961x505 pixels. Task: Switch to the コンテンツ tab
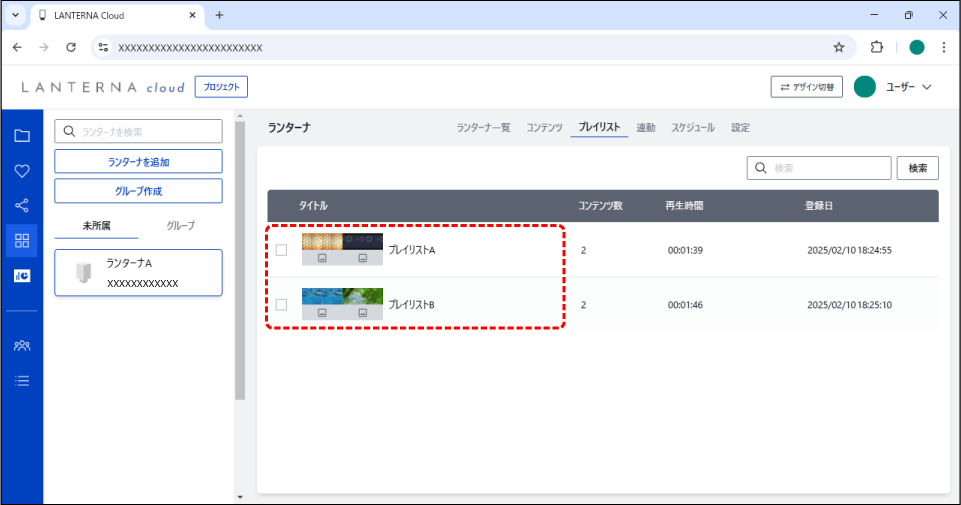(x=544, y=128)
